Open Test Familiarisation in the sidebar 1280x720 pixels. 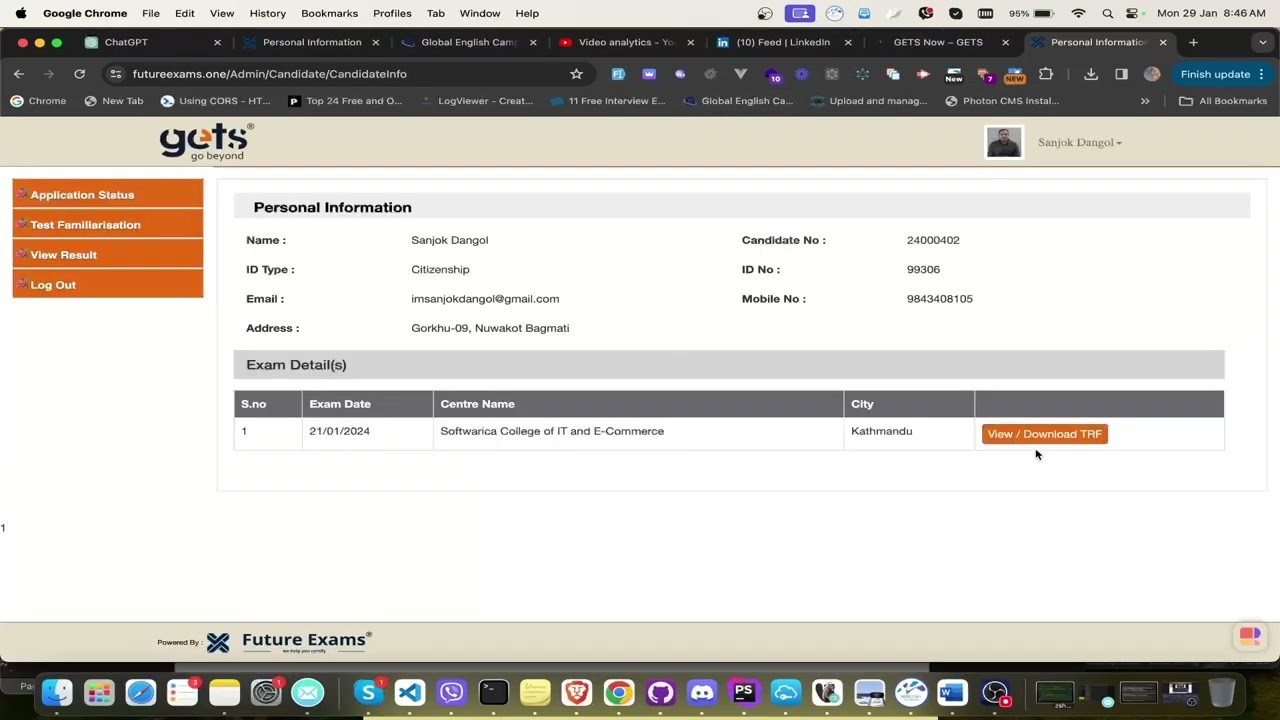108,224
